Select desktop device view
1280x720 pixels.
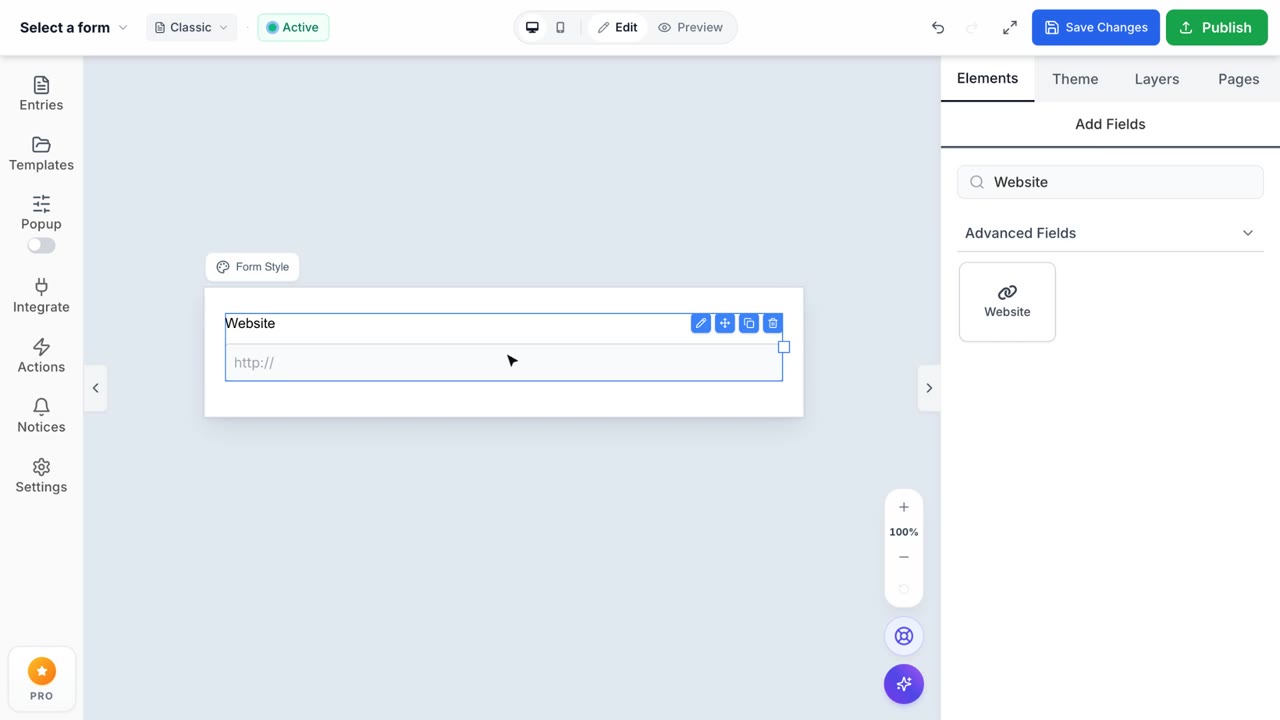[x=532, y=28]
